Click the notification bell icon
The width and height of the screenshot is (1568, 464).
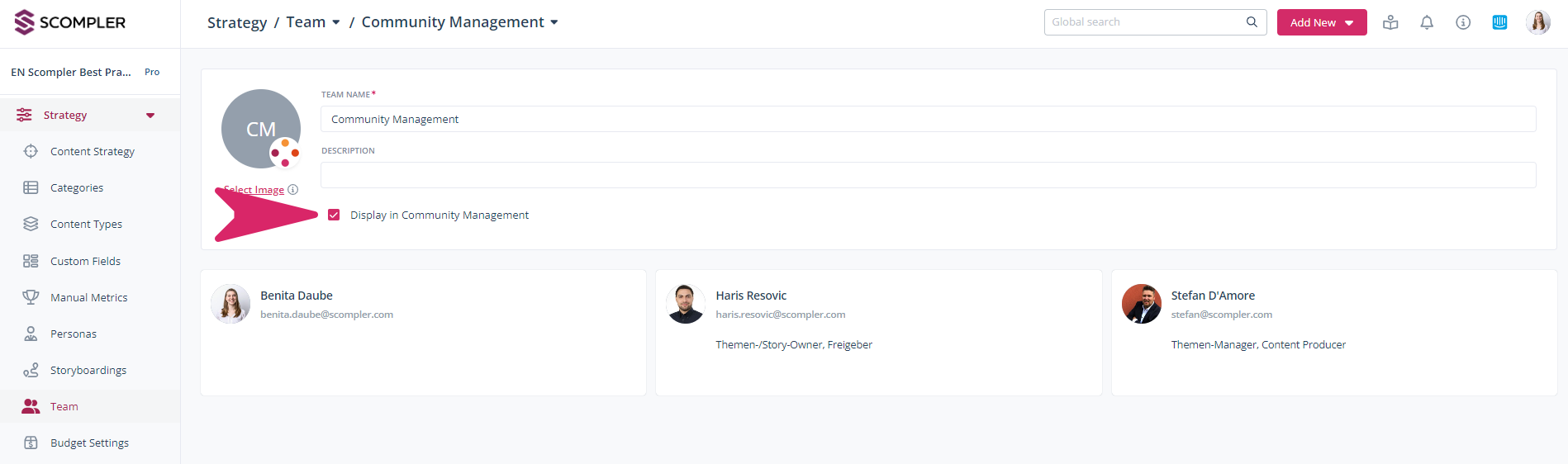click(1427, 22)
